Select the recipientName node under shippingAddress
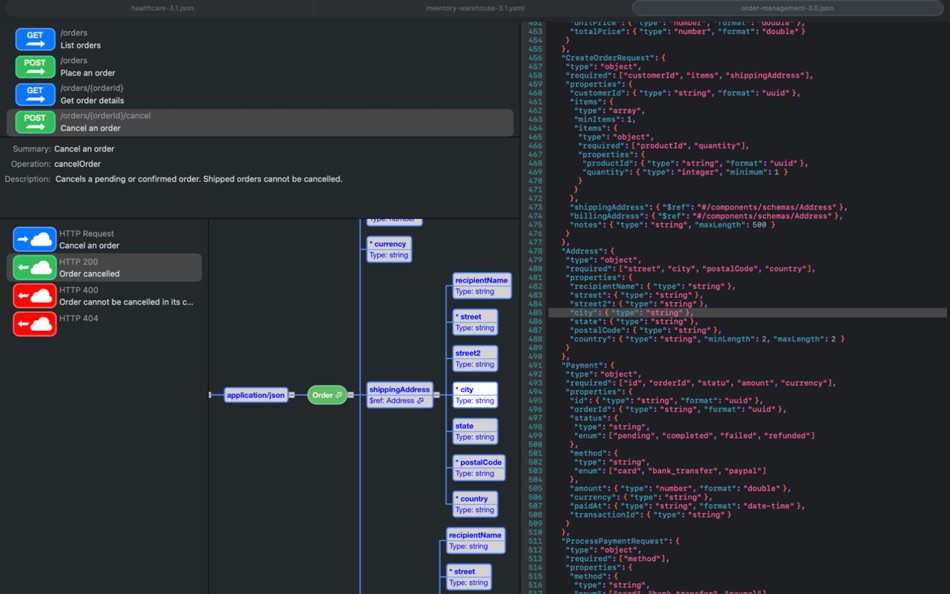 (482, 286)
